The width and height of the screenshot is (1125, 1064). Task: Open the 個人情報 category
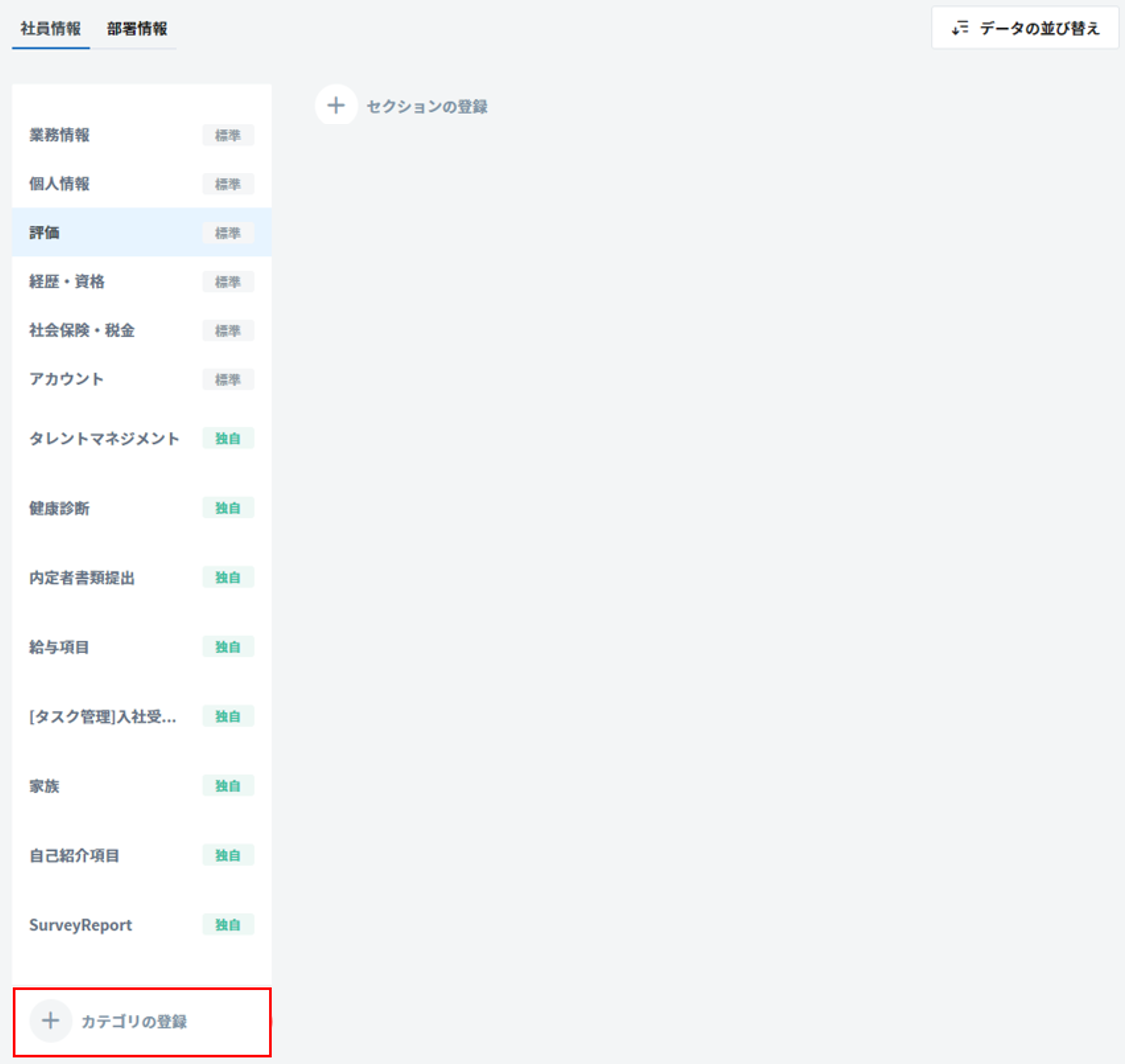pos(60,184)
